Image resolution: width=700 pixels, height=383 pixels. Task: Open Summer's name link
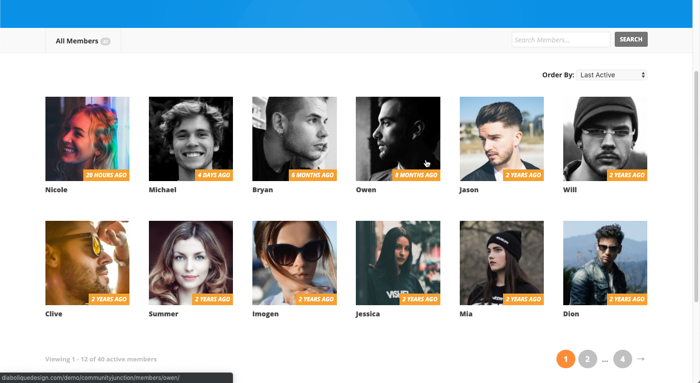(x=163, y=314)
